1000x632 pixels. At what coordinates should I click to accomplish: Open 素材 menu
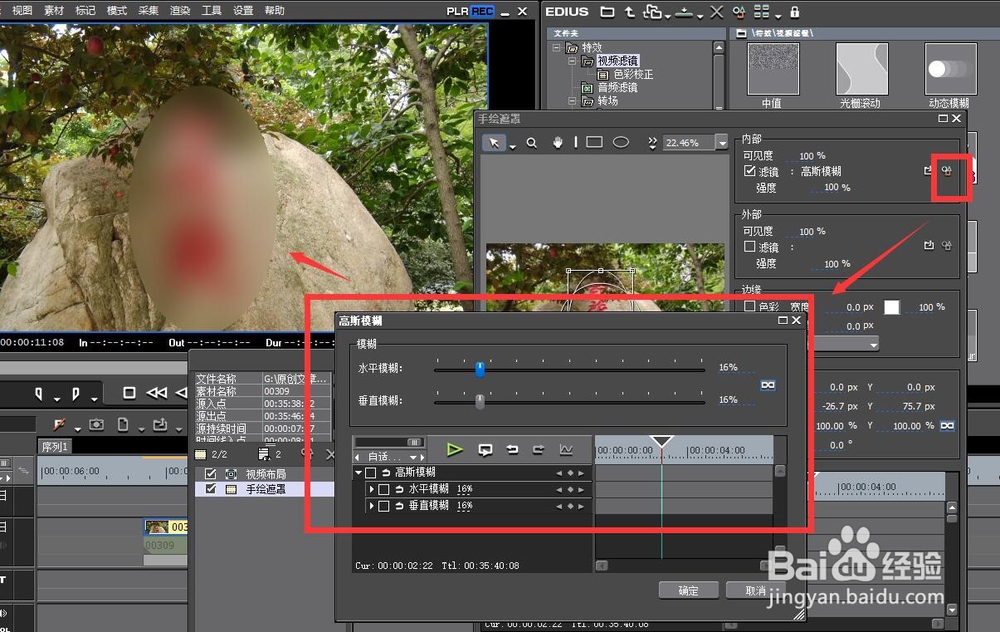[x=54, y=10]
